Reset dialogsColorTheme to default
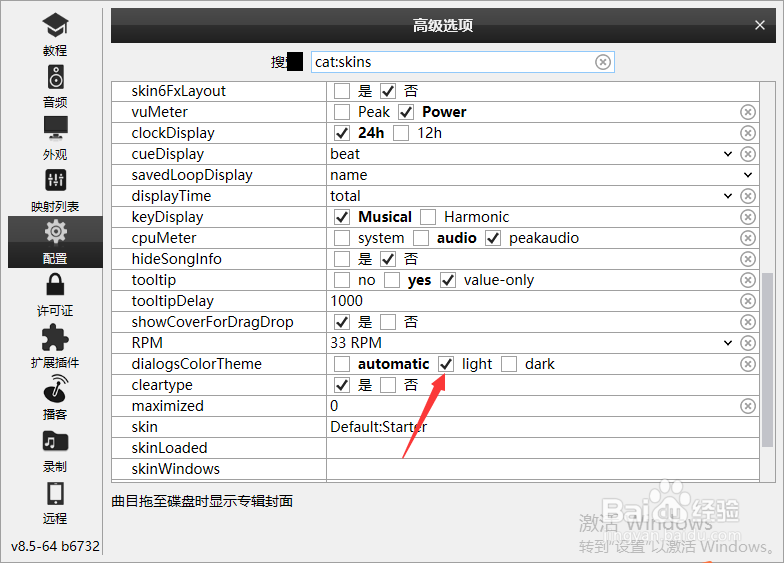The image size is (784, 563). [x=748, y=364]
